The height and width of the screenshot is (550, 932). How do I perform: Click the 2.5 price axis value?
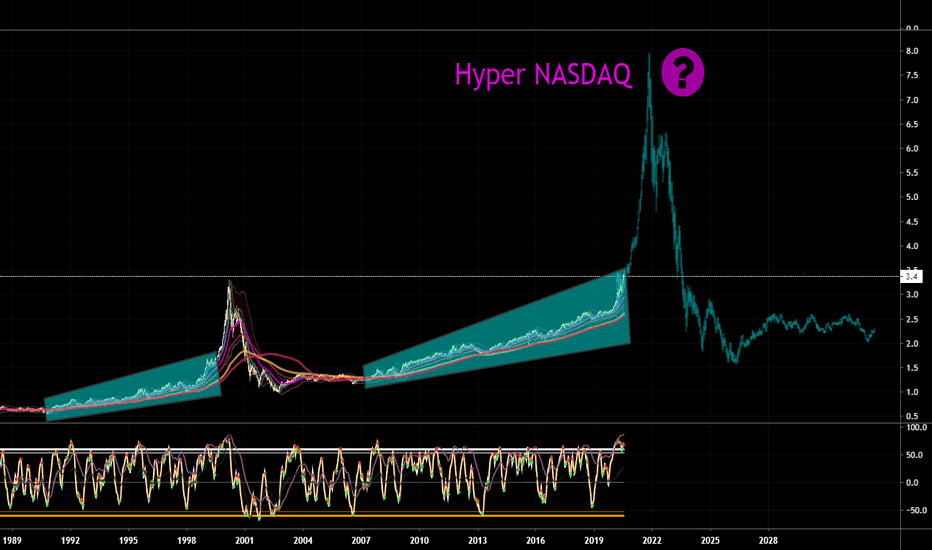click(912, 319)
